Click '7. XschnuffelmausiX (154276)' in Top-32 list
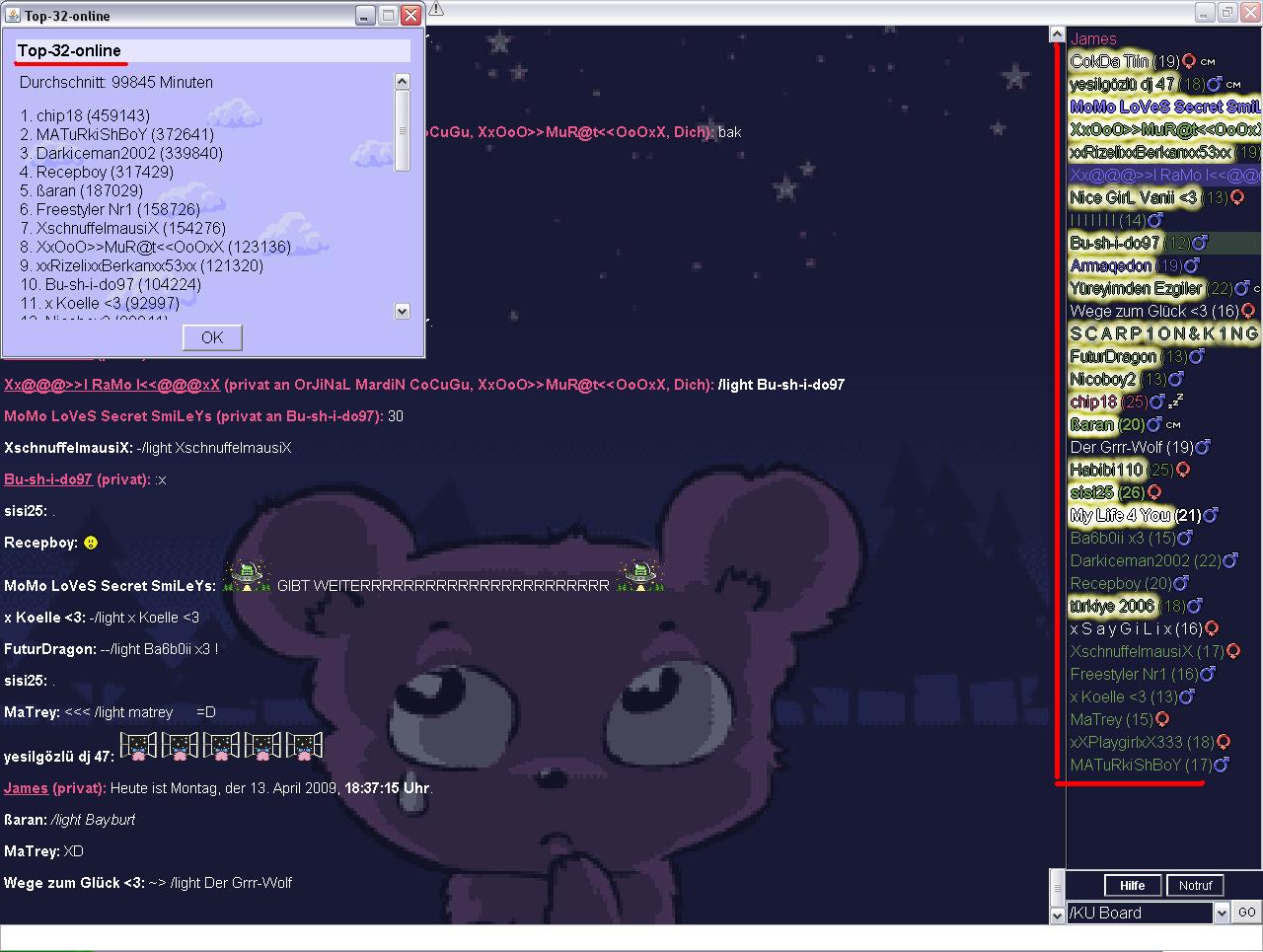 click(x=122, y=228)
